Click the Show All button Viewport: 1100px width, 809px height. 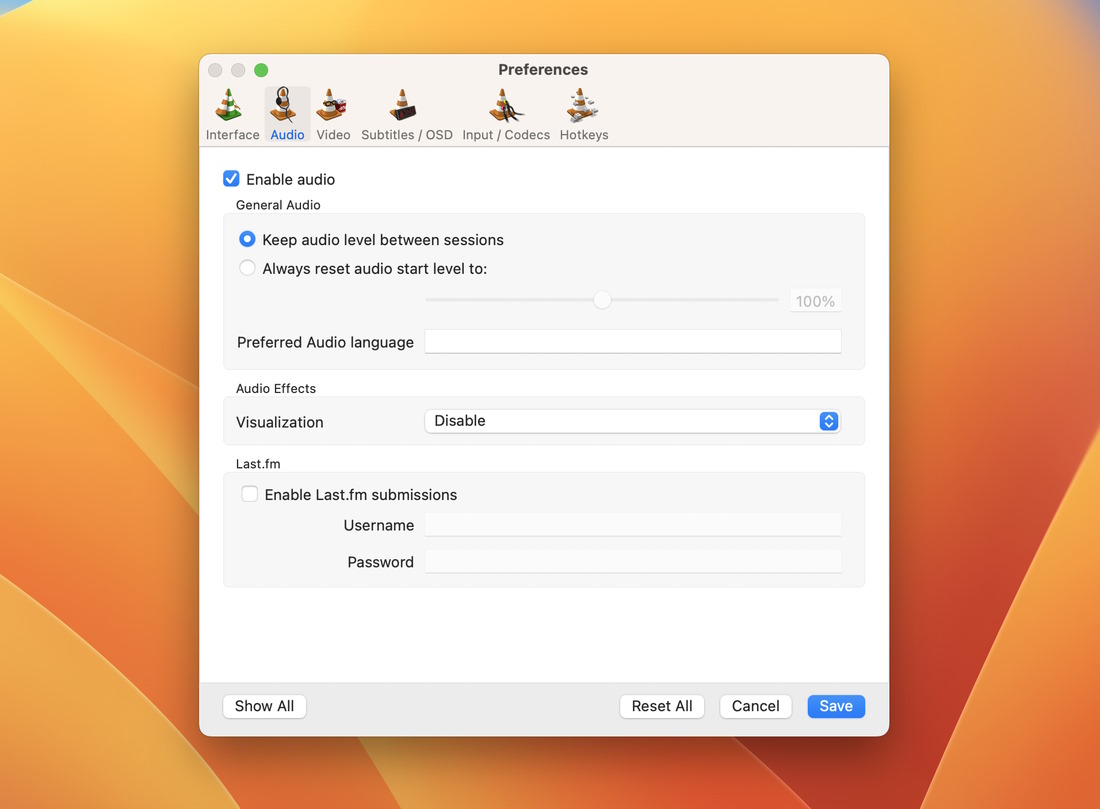[x=264, y=706]
